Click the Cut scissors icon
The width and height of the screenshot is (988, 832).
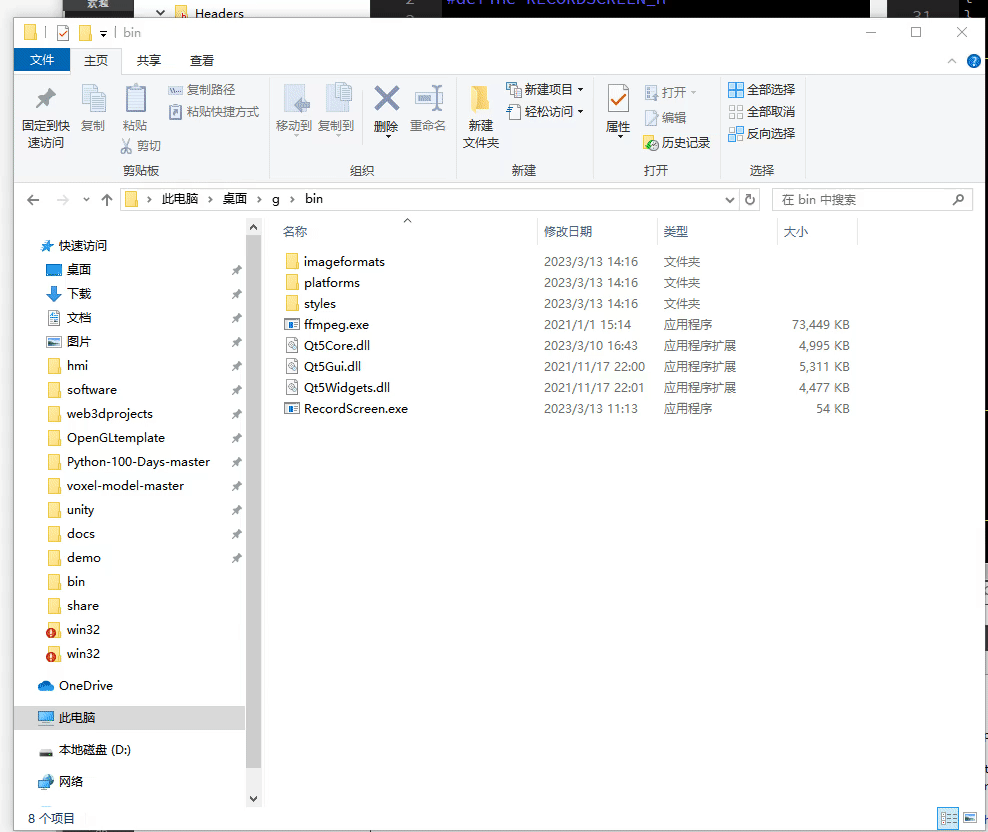(127, 146)
